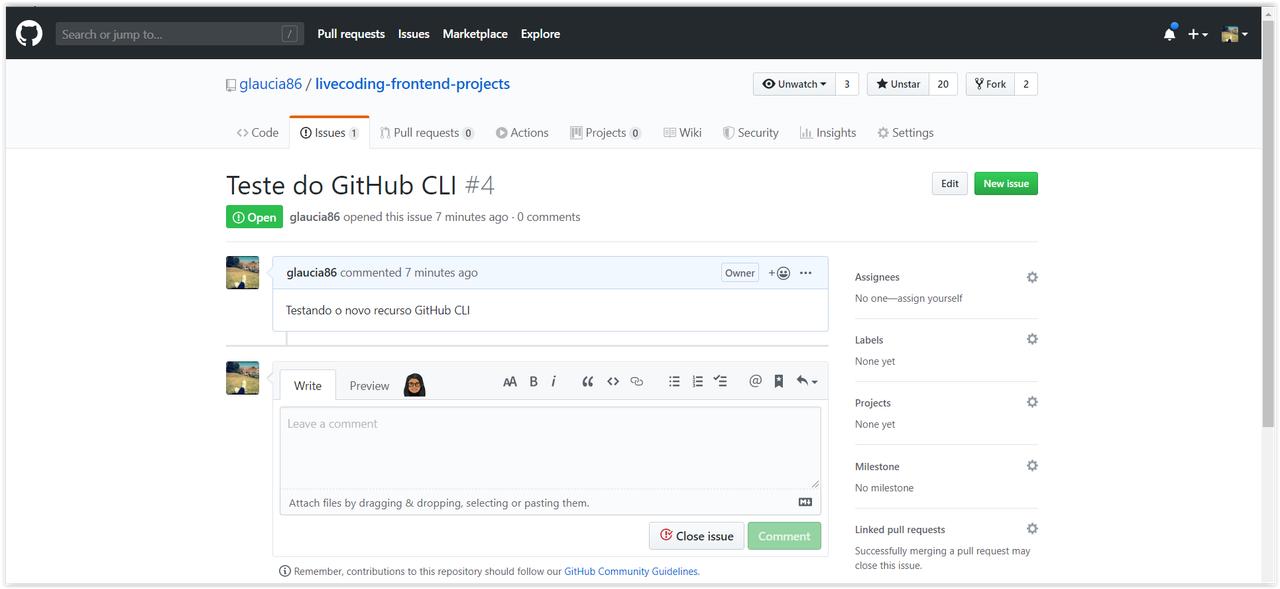Open the plus create-new dropdown
This screenshot has width=1280, height=589.
click(x=1198, y=34)
